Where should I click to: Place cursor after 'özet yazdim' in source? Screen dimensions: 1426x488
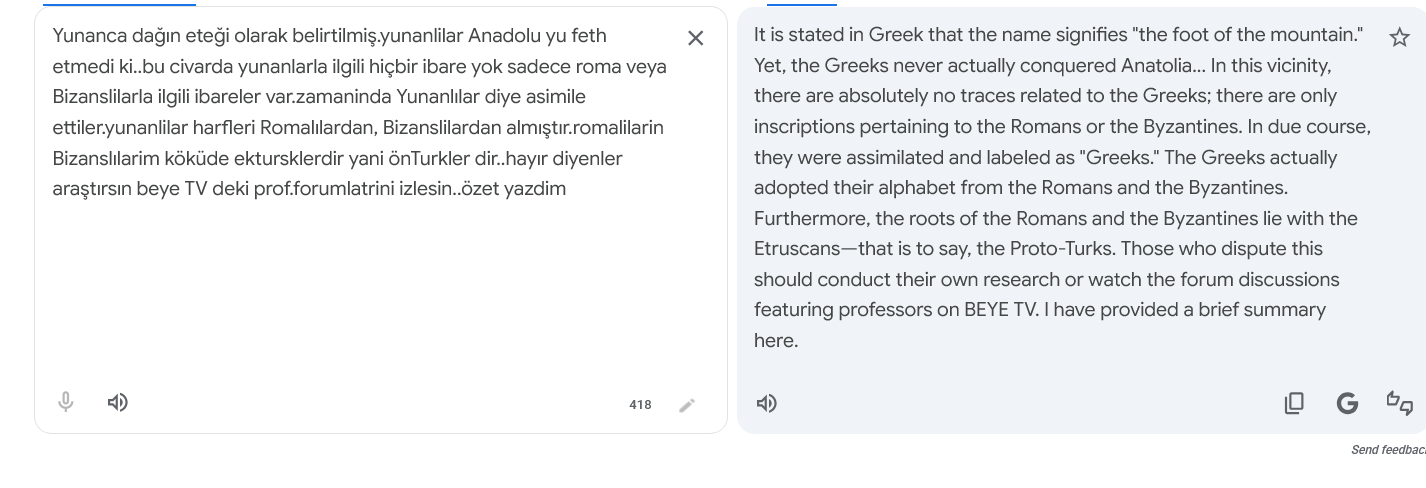(567, 188)
